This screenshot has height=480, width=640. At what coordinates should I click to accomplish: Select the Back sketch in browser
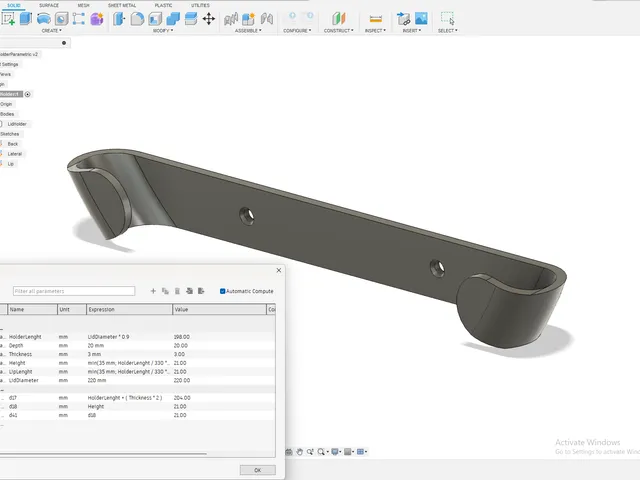[x=13, y=144]
